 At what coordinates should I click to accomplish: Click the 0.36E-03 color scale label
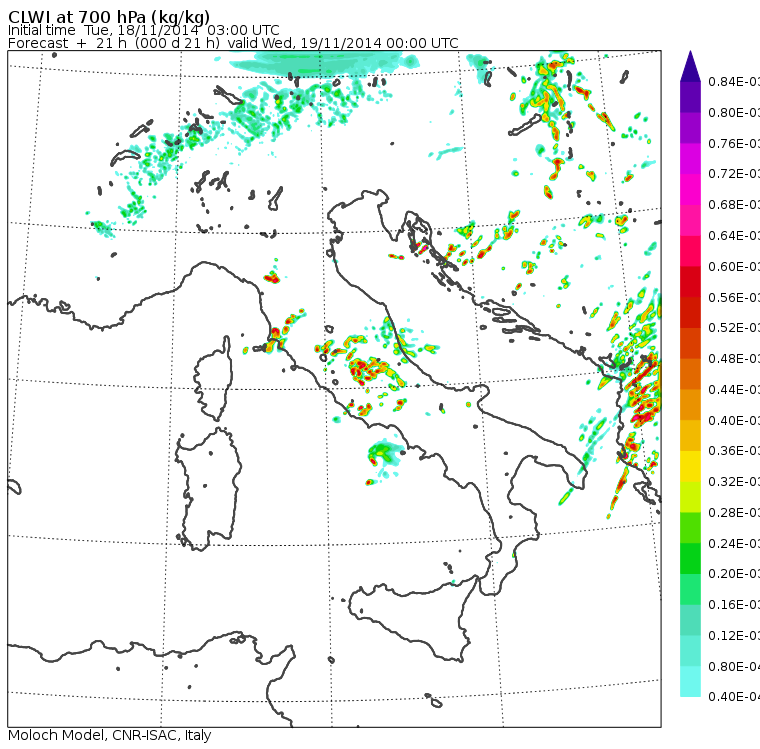point(734,451)
